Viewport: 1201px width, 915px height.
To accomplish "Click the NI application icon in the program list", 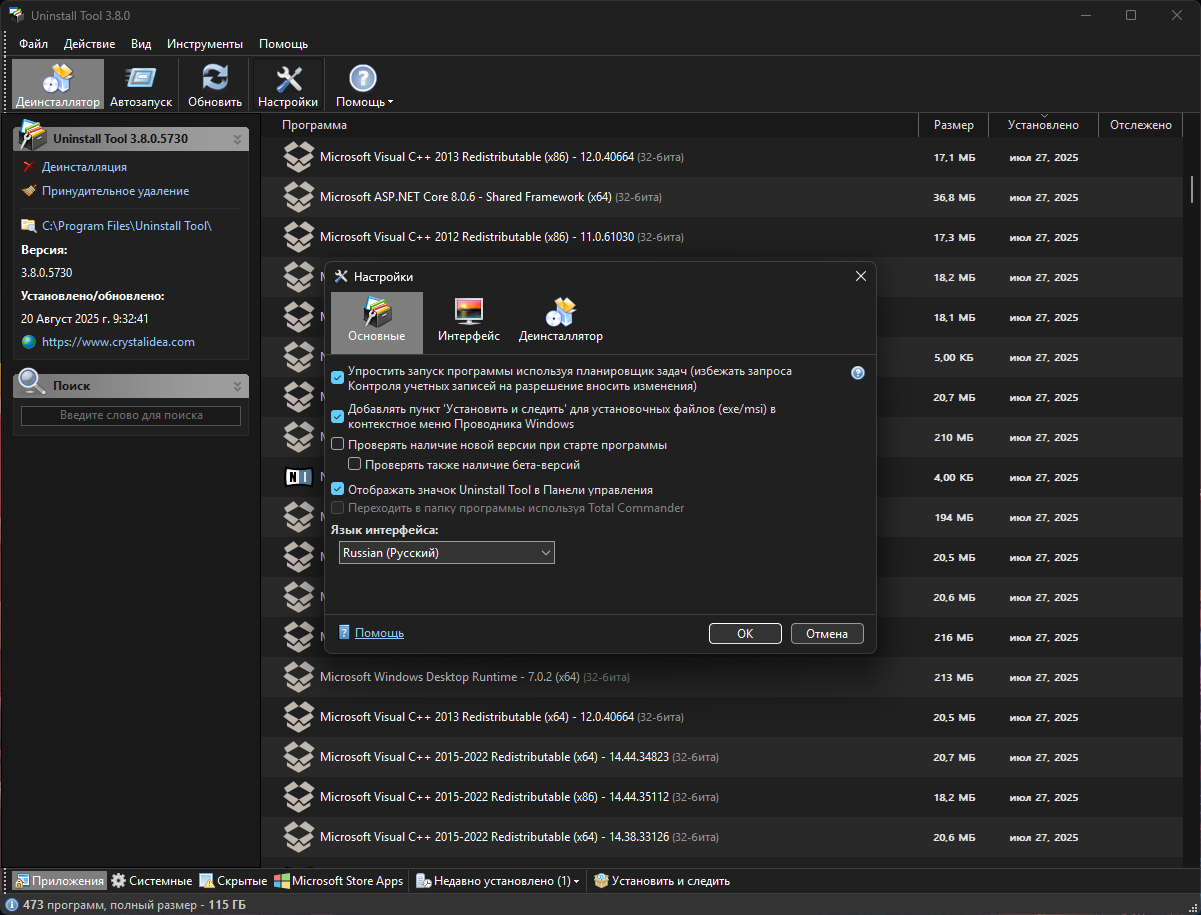I will coord(299,477).
